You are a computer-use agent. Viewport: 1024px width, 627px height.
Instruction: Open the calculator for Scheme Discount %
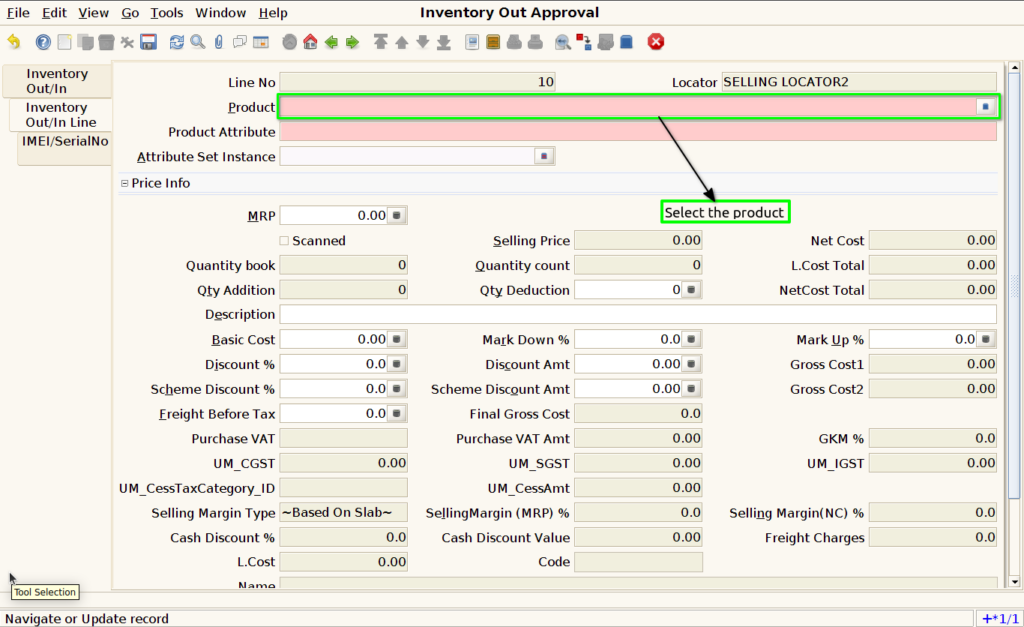[x=396, y=389]
